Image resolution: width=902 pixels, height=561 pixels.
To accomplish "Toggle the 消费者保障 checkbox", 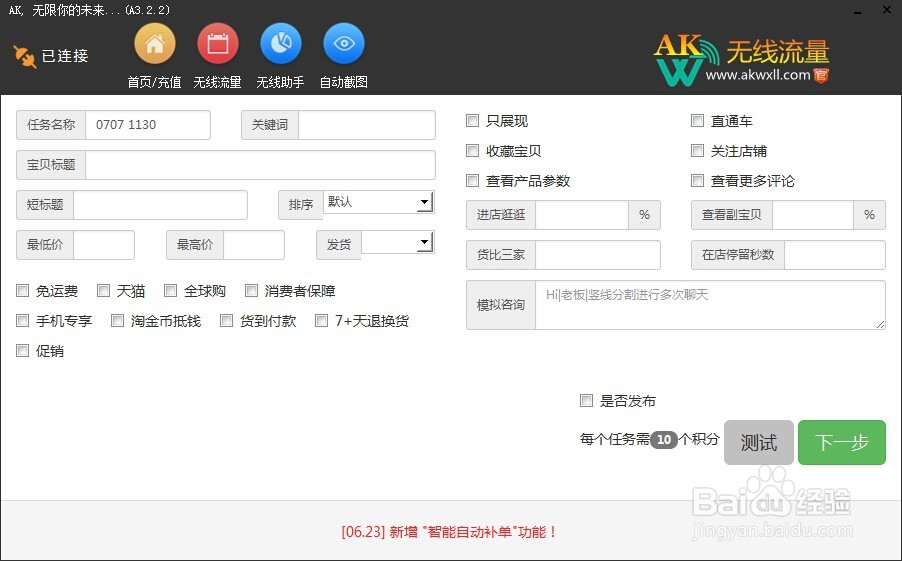I will (x=251, y=291).
